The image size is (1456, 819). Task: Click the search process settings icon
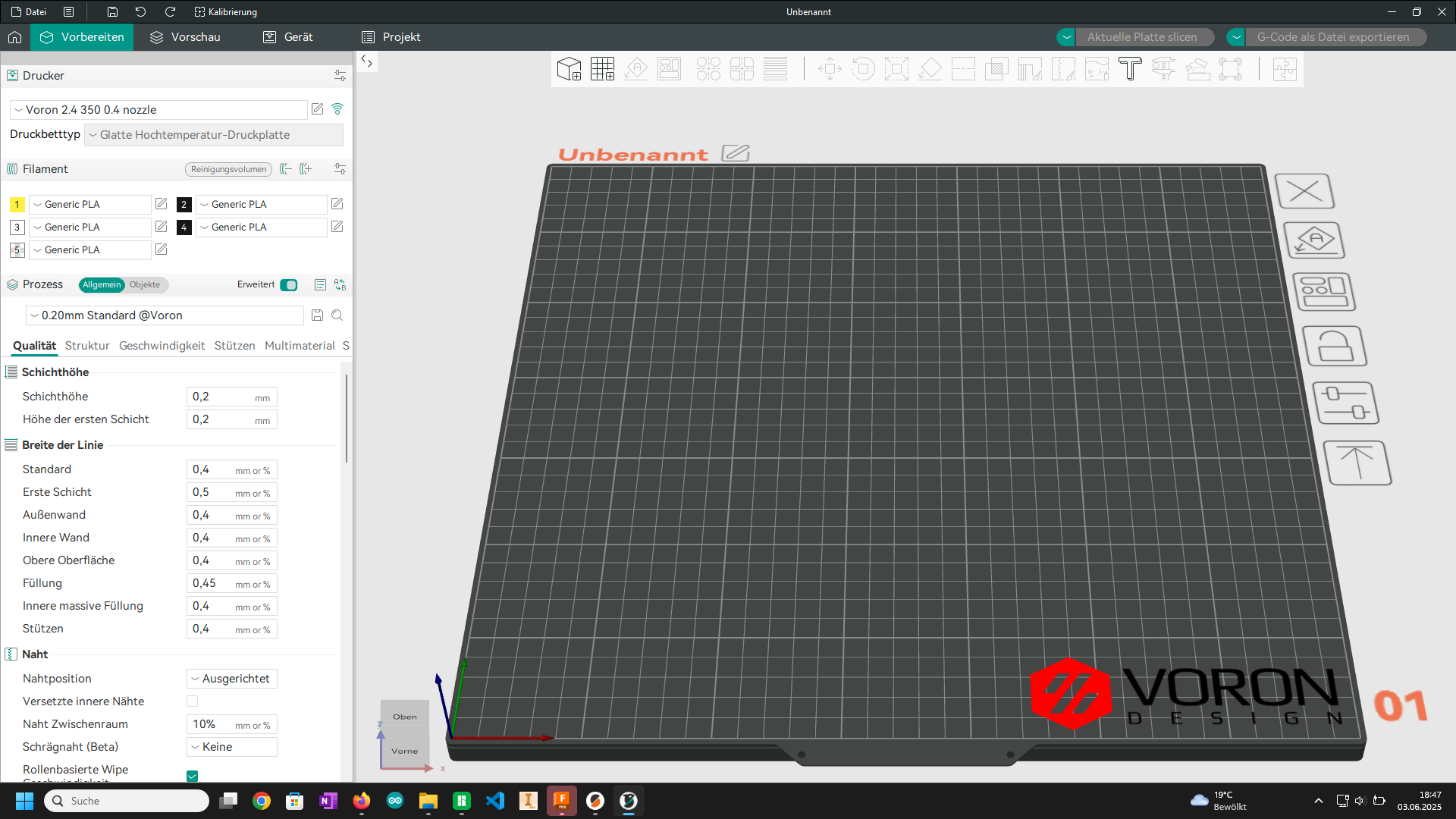click(337, 315)
